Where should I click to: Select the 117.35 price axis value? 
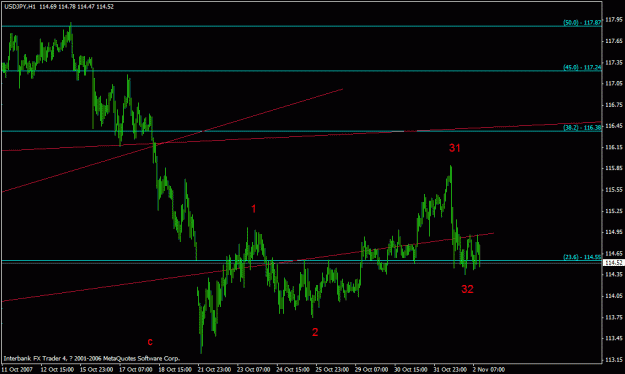[614, 63]
